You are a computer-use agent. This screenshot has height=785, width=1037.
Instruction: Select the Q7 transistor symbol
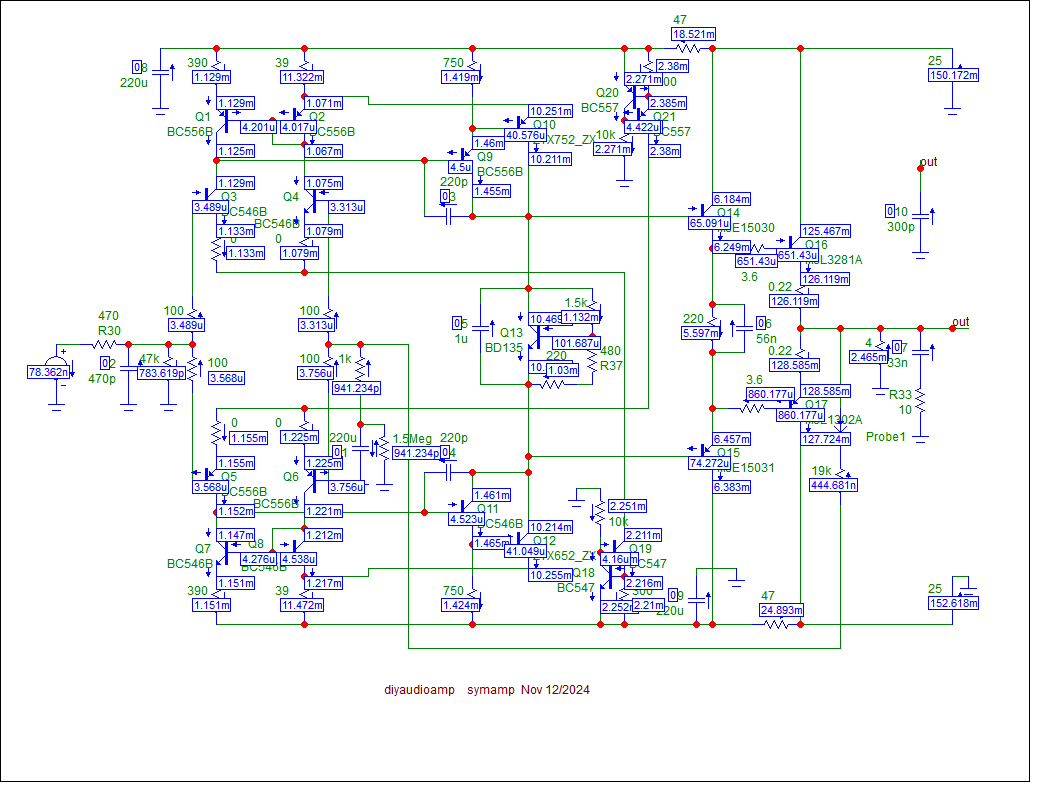coord(222,553)
